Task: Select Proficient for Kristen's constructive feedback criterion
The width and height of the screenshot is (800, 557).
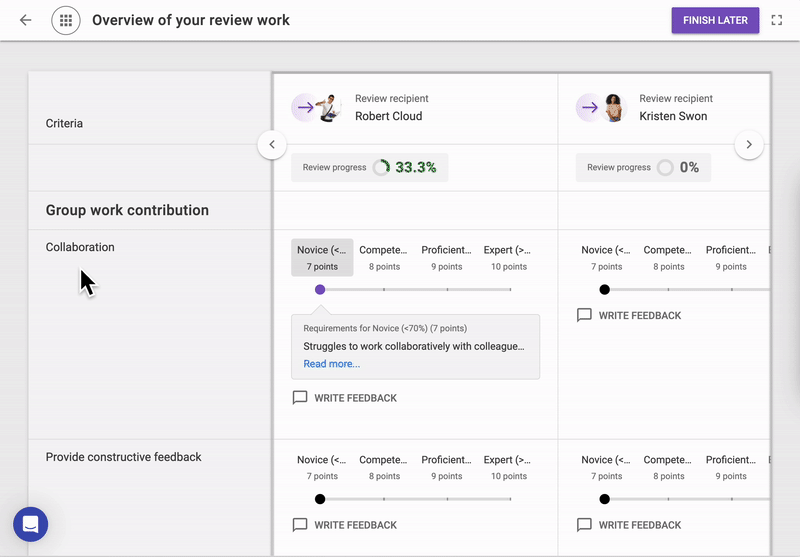Action: 731,467
